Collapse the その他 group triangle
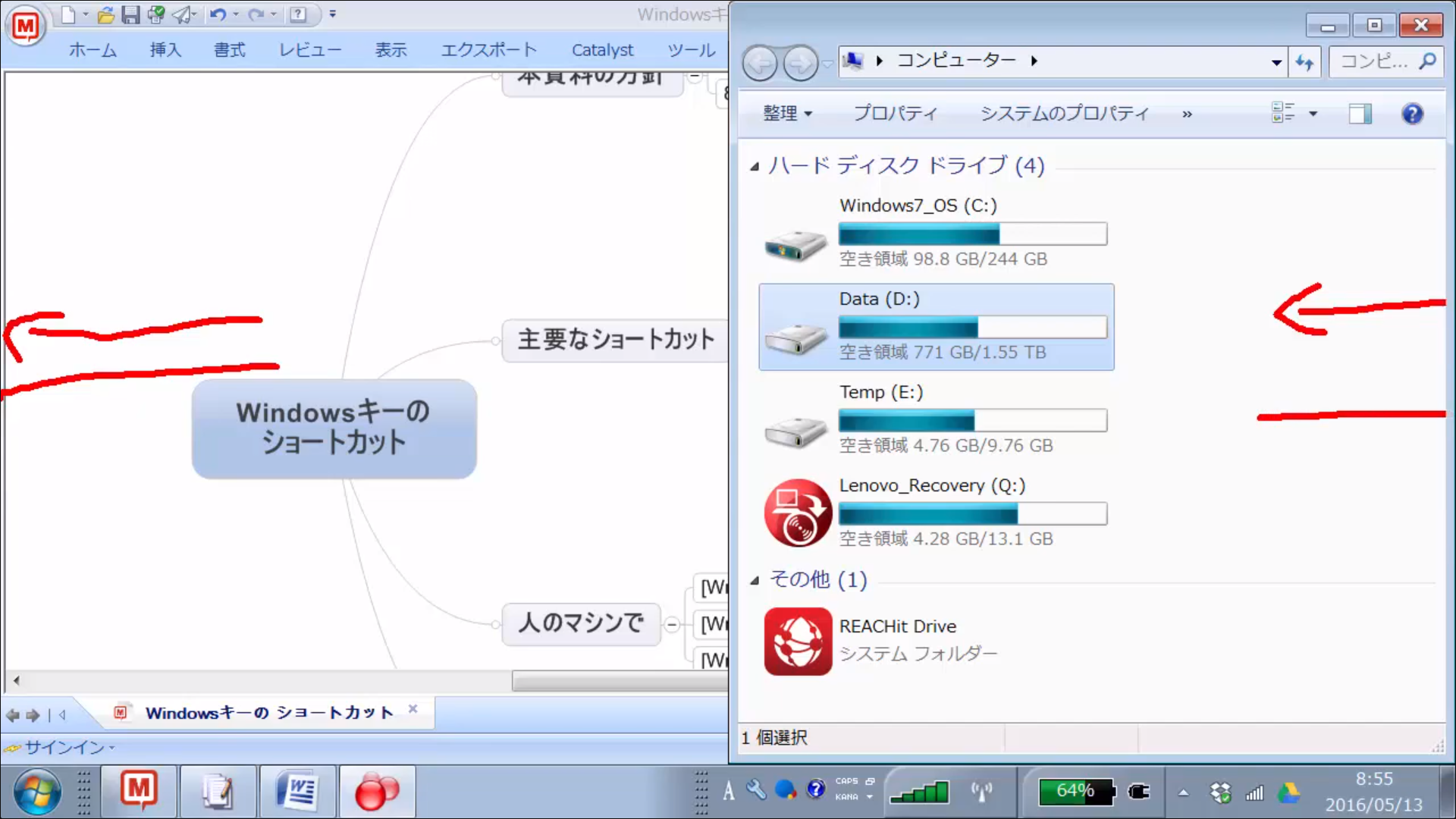Image resolution: width=1456 pixels, height=819 pixels. click(755, 581)
